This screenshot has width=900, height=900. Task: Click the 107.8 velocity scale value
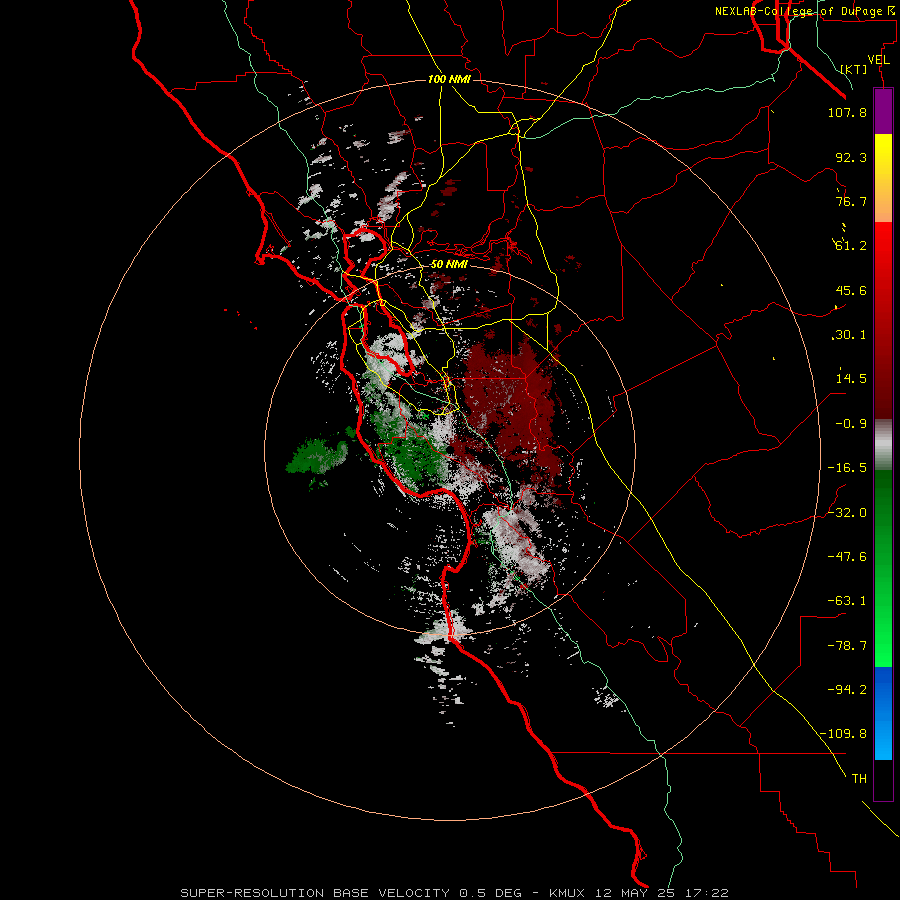[x=847, y=112]
